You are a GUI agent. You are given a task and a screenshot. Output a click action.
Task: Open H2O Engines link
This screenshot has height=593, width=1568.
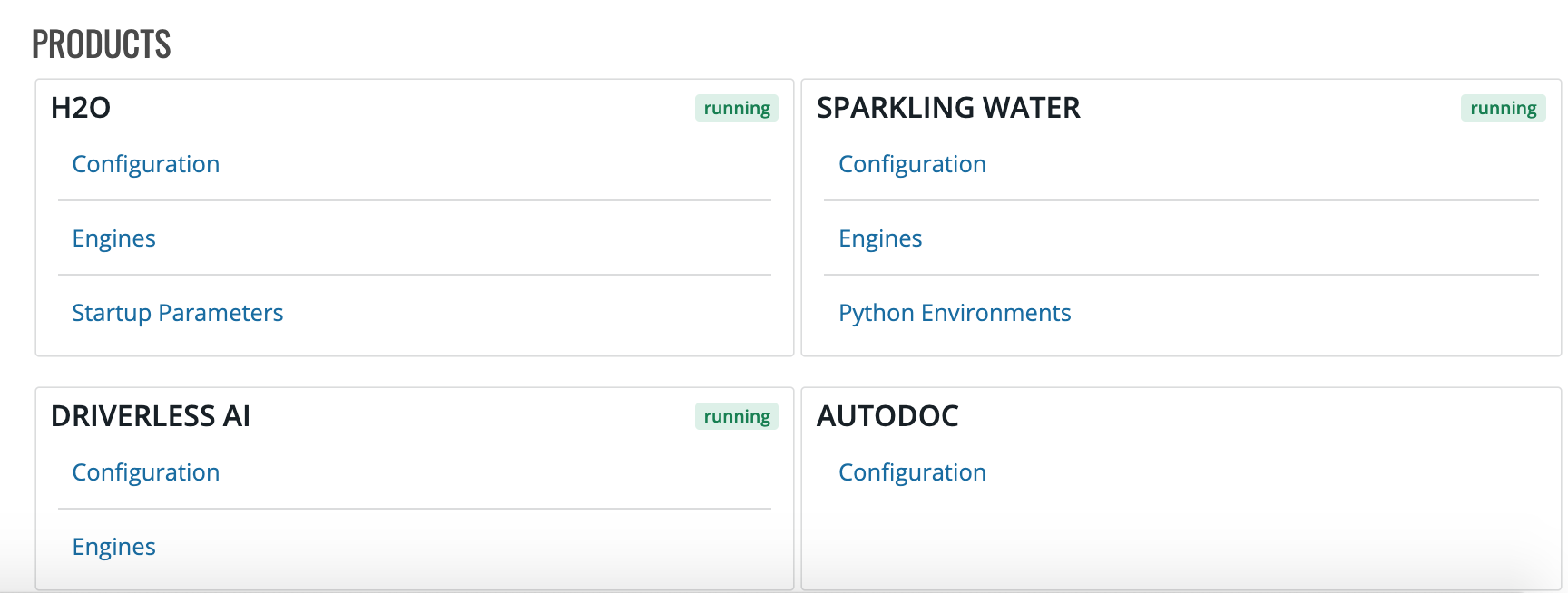click(114, 238)
